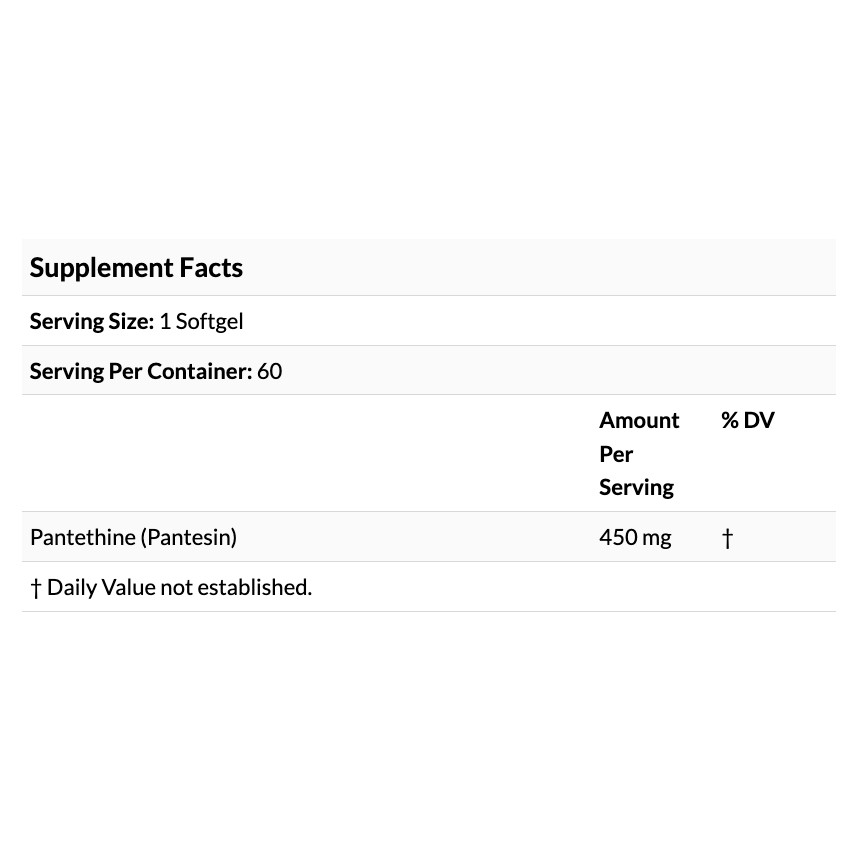Click the word Facts in heading

pyautogui.click(x=211, y=267)
